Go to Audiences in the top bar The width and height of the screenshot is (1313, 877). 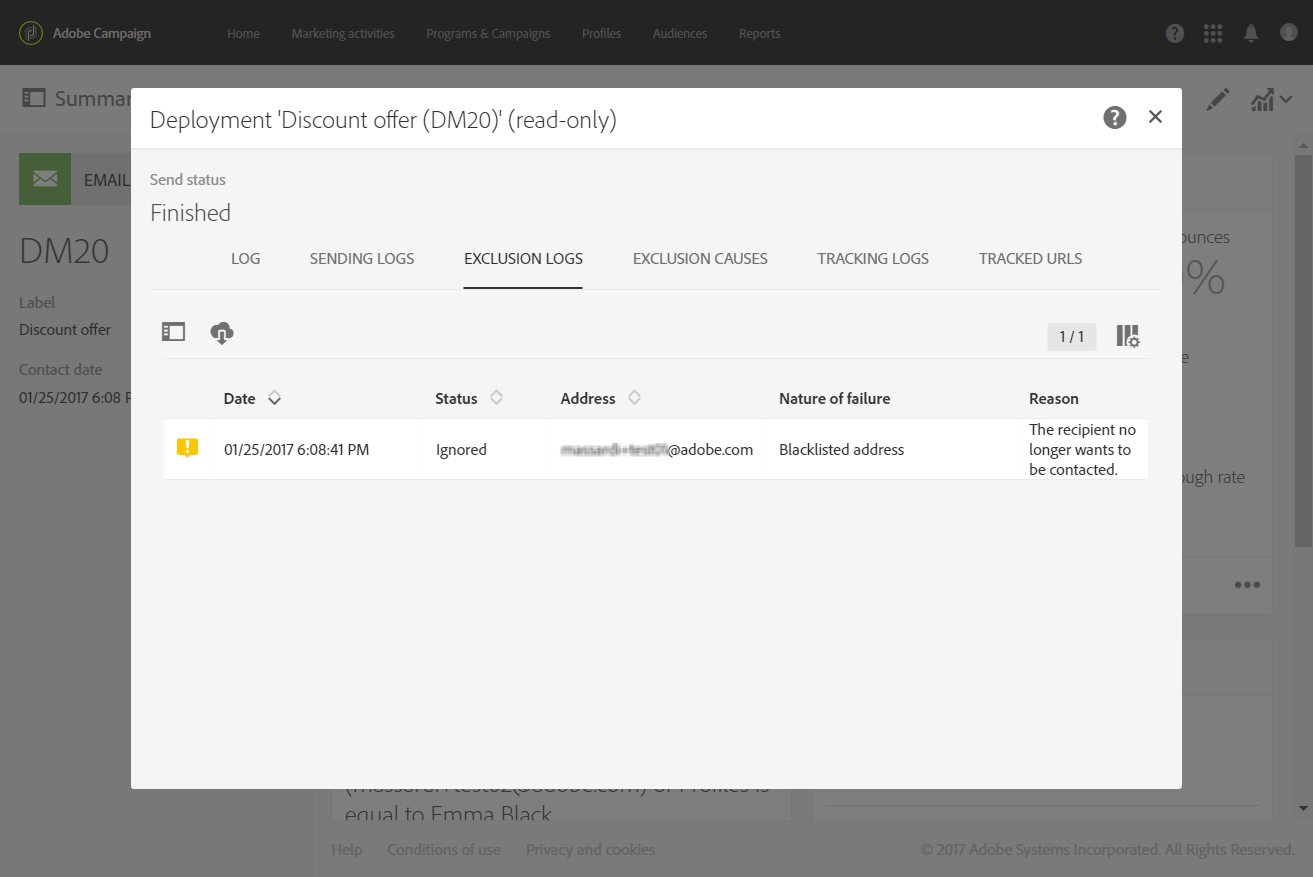[x=680, y=34]
